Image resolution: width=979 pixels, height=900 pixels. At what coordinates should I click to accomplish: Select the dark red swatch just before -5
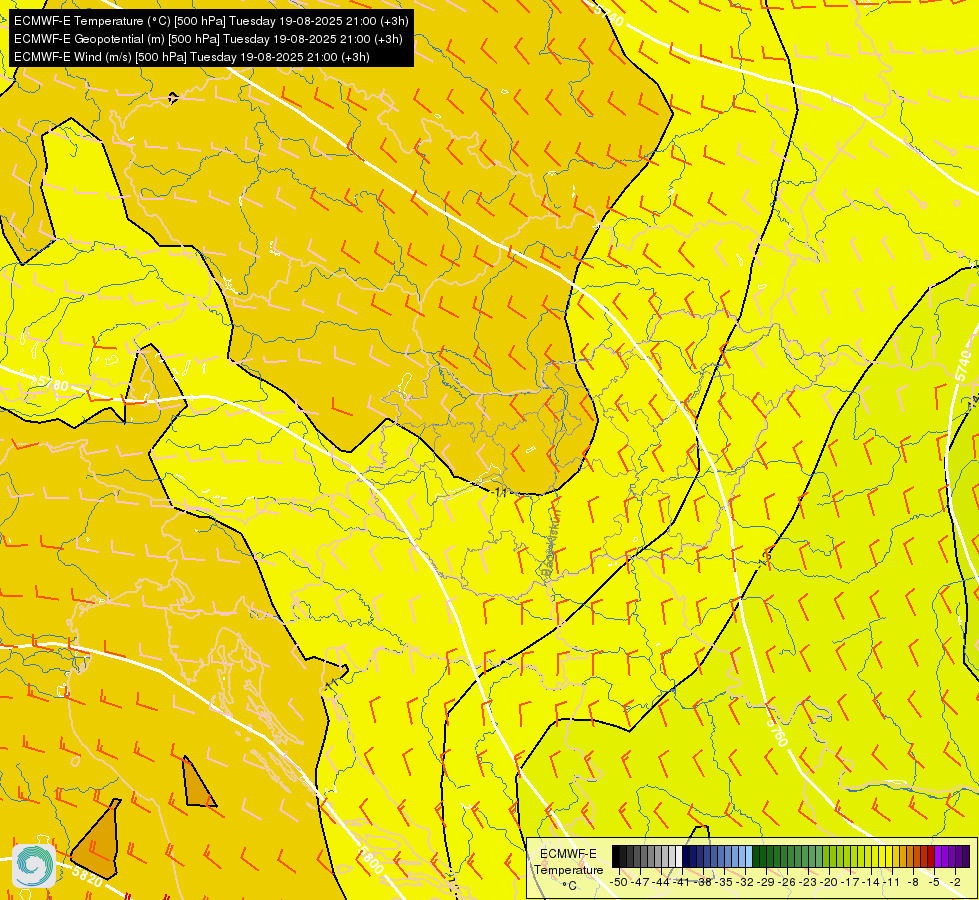pyautogui.click(x=931, y=856)
